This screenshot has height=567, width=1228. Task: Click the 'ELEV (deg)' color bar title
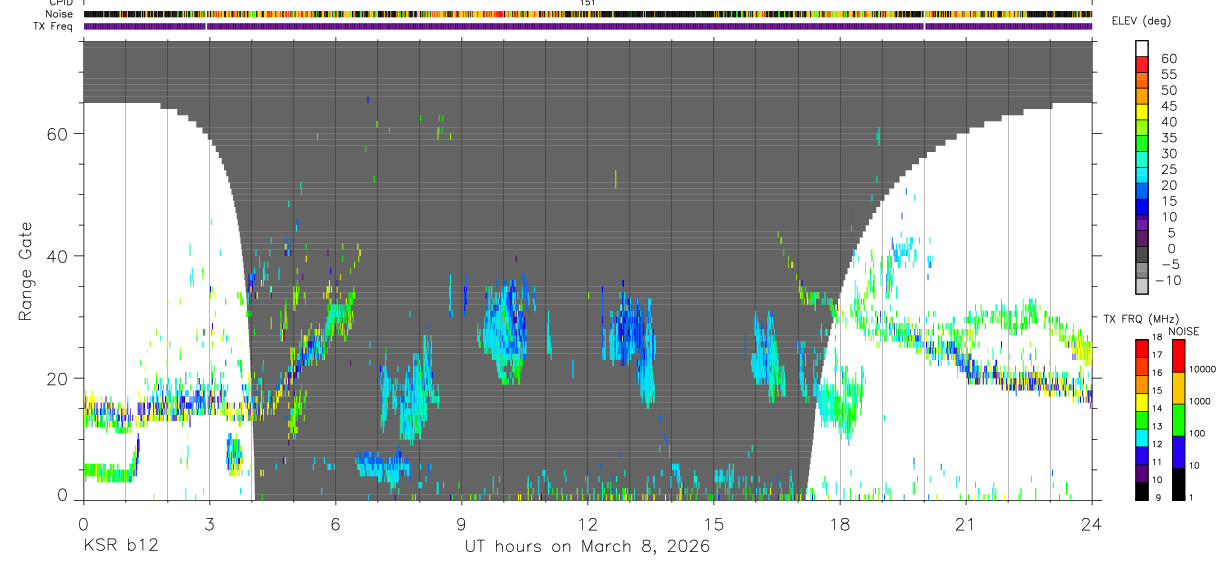[1142, 21]
